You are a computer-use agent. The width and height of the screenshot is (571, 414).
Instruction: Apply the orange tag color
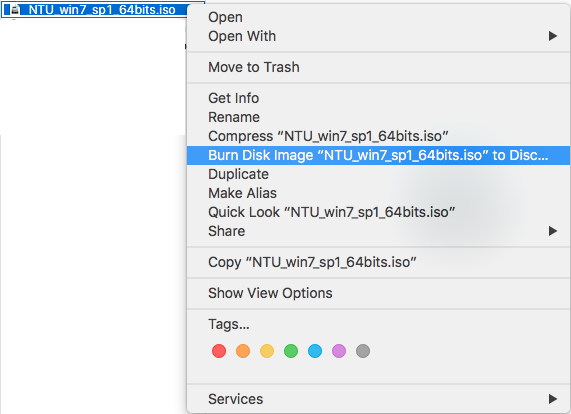[243, 351]
